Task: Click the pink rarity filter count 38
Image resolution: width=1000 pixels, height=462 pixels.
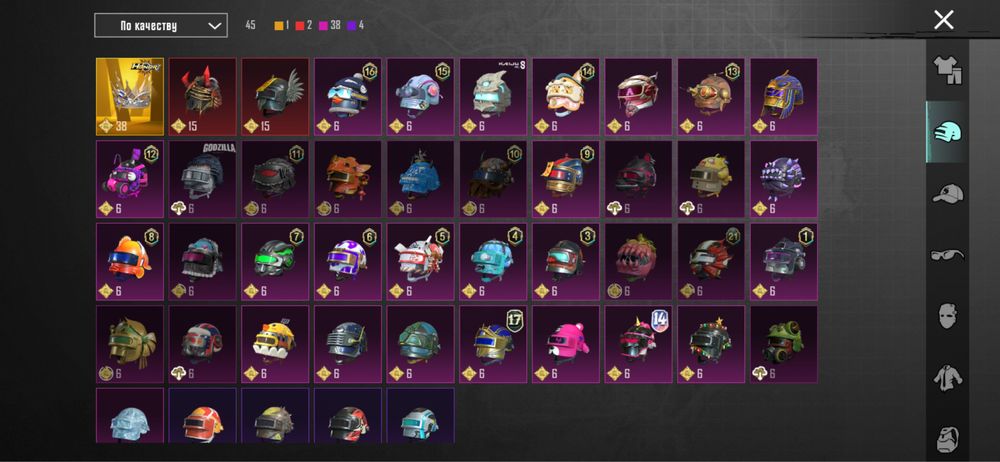Action: (335, 26)
